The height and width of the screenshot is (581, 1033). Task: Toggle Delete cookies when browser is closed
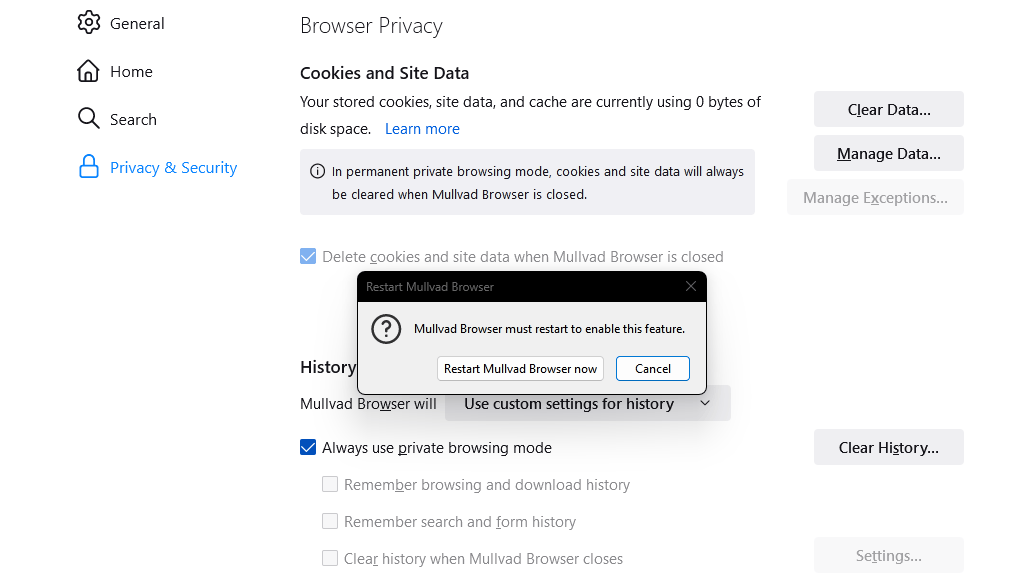coord(308,256)
